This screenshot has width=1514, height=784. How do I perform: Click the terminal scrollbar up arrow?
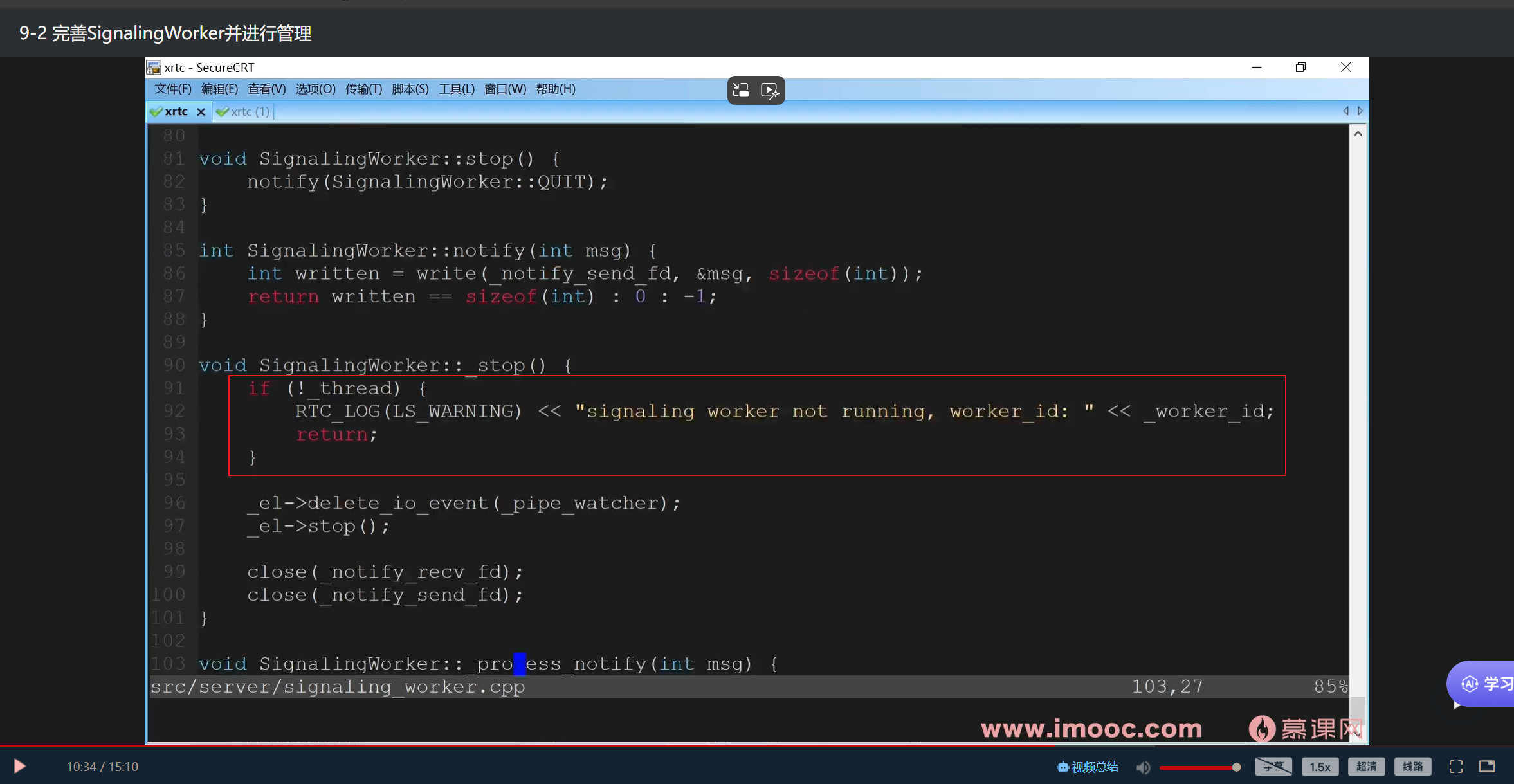[x=1358, y=134]
